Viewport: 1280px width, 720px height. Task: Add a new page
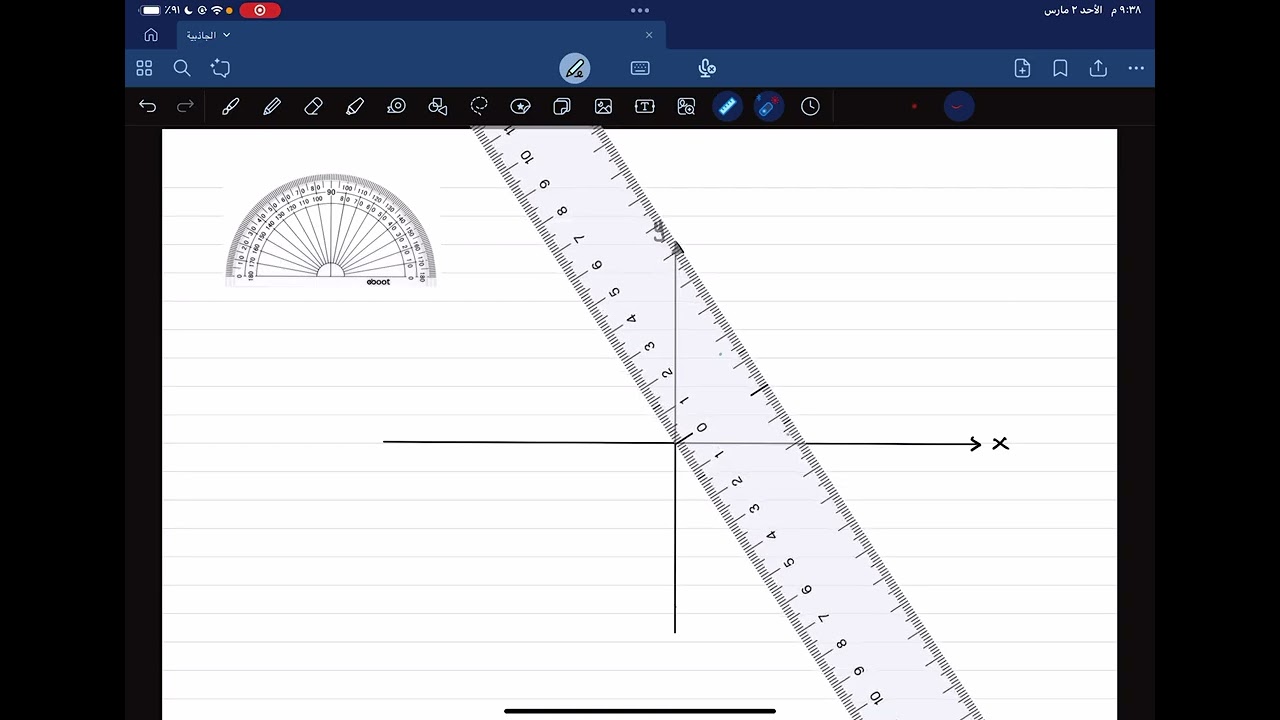(x=1022, y=68)
